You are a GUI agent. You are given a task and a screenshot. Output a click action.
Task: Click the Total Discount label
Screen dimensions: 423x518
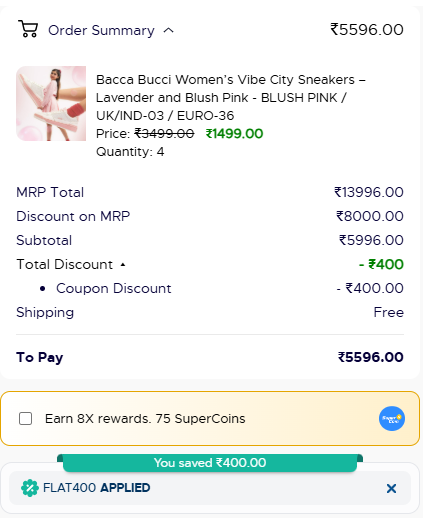[65, 264]
